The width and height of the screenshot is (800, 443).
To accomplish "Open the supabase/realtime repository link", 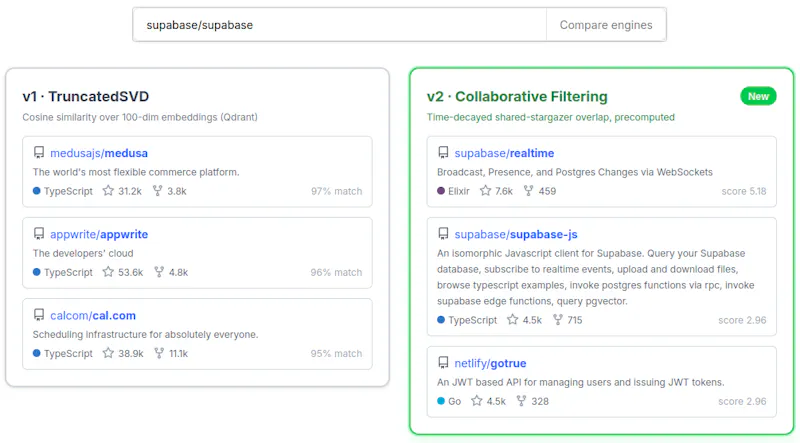I will click(x=504, y=153).
